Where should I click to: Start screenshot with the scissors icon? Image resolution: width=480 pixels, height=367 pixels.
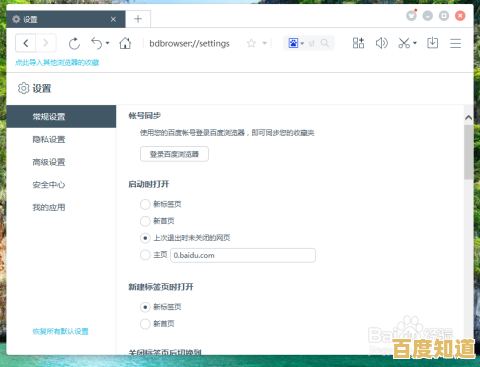coord(404,43)
